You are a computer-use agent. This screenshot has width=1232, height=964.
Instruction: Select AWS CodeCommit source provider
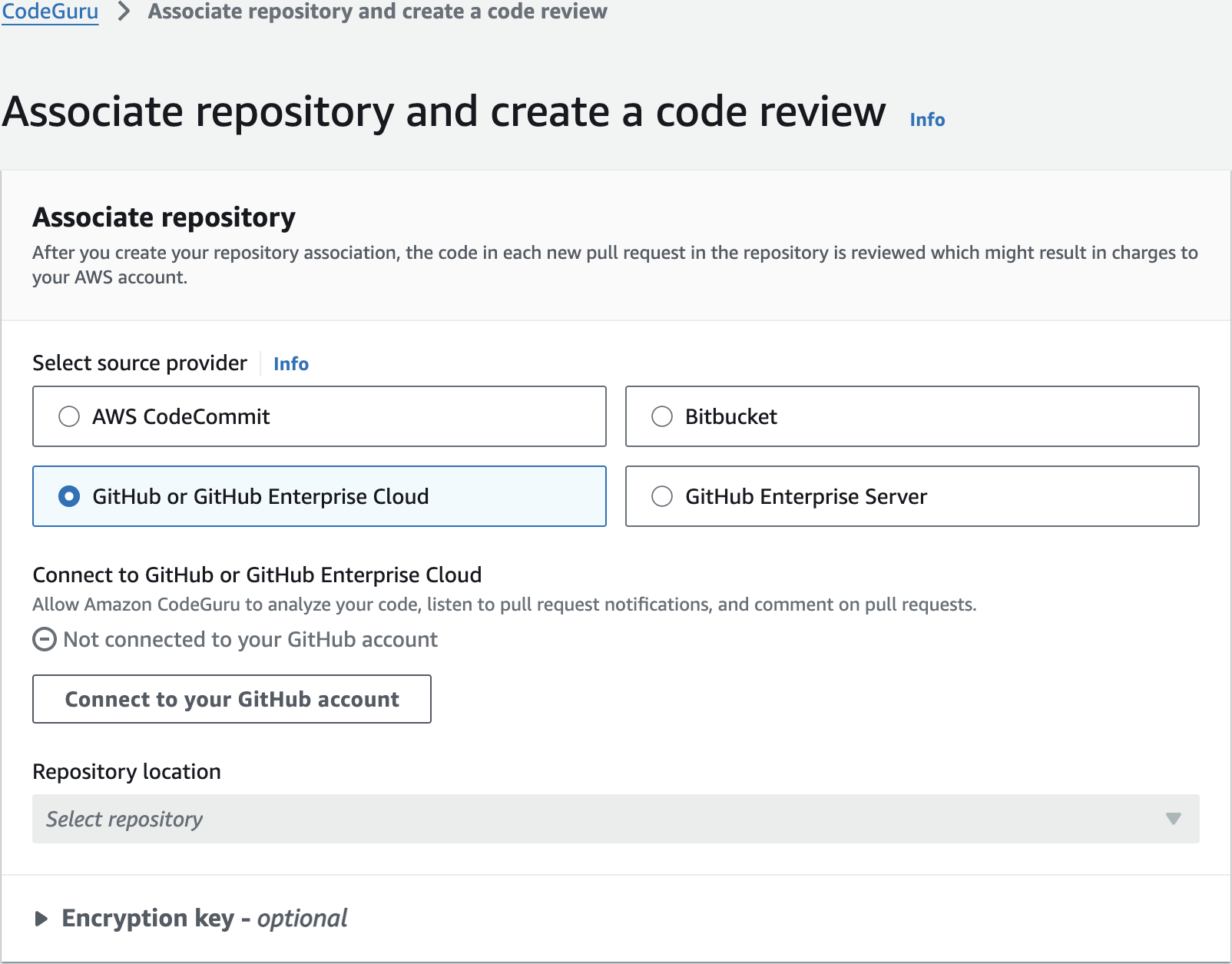tap(320, 416)
